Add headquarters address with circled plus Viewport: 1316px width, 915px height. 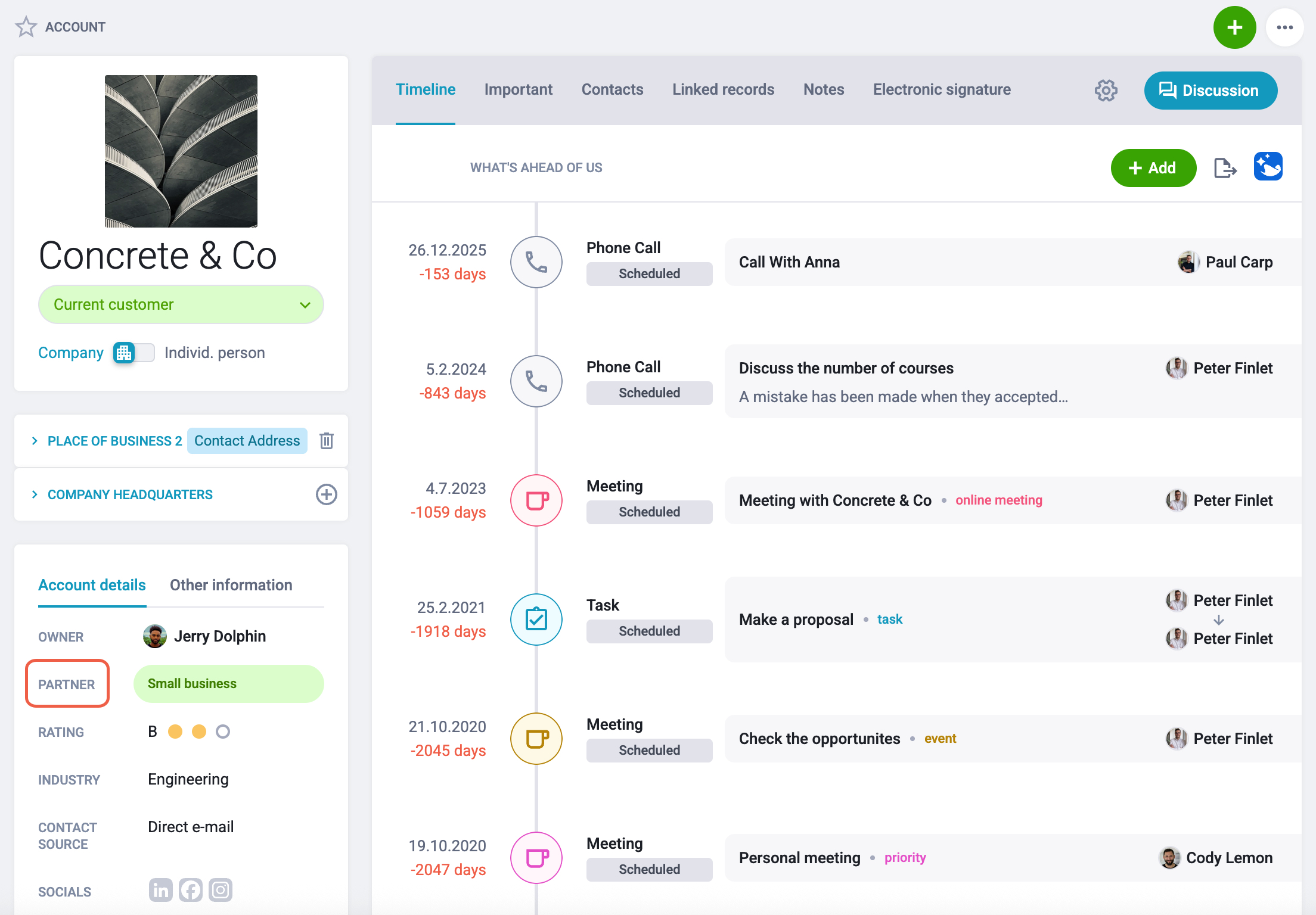(327, 494)
